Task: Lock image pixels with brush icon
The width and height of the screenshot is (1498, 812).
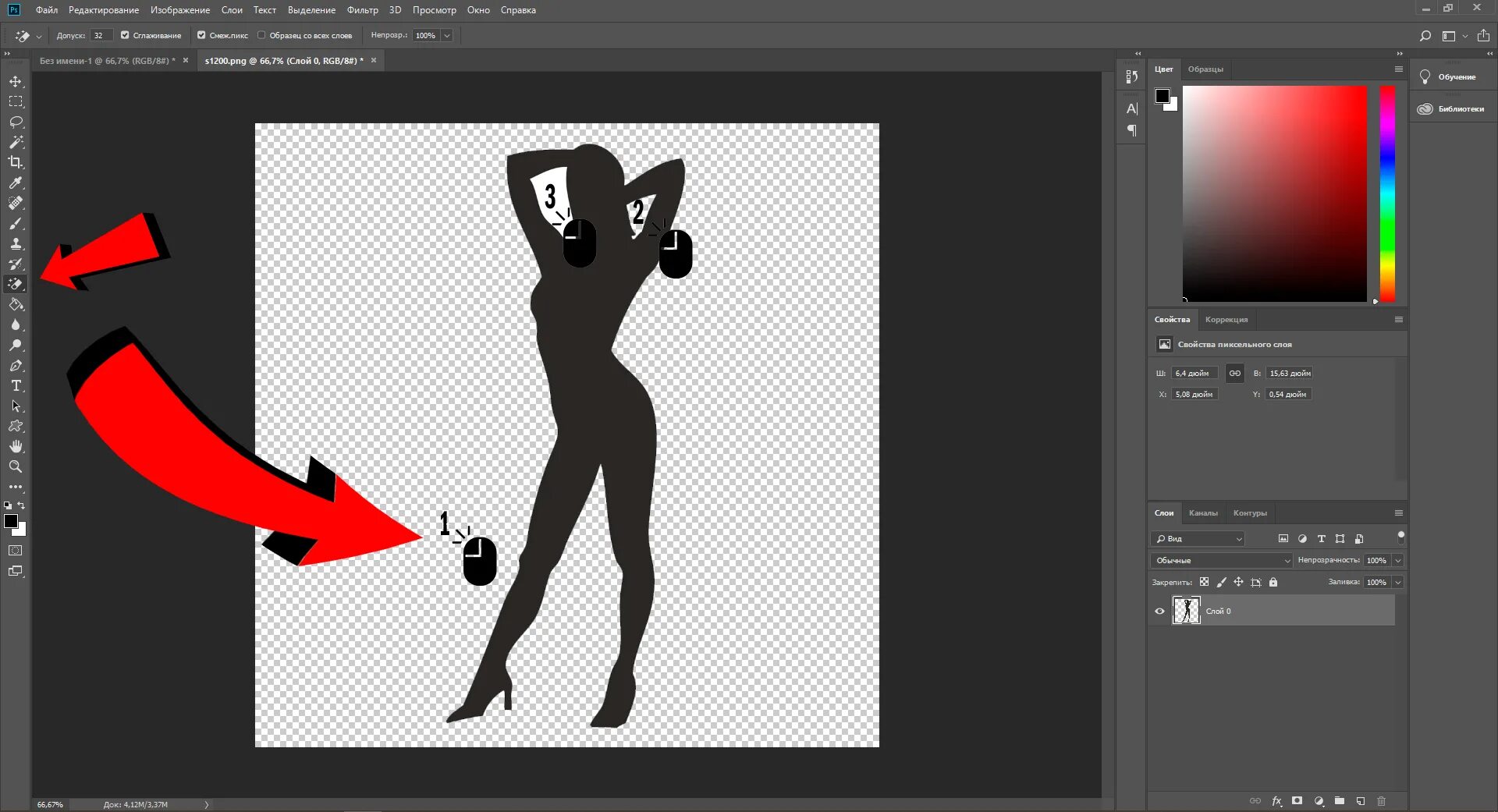Action: [1222, 582]
